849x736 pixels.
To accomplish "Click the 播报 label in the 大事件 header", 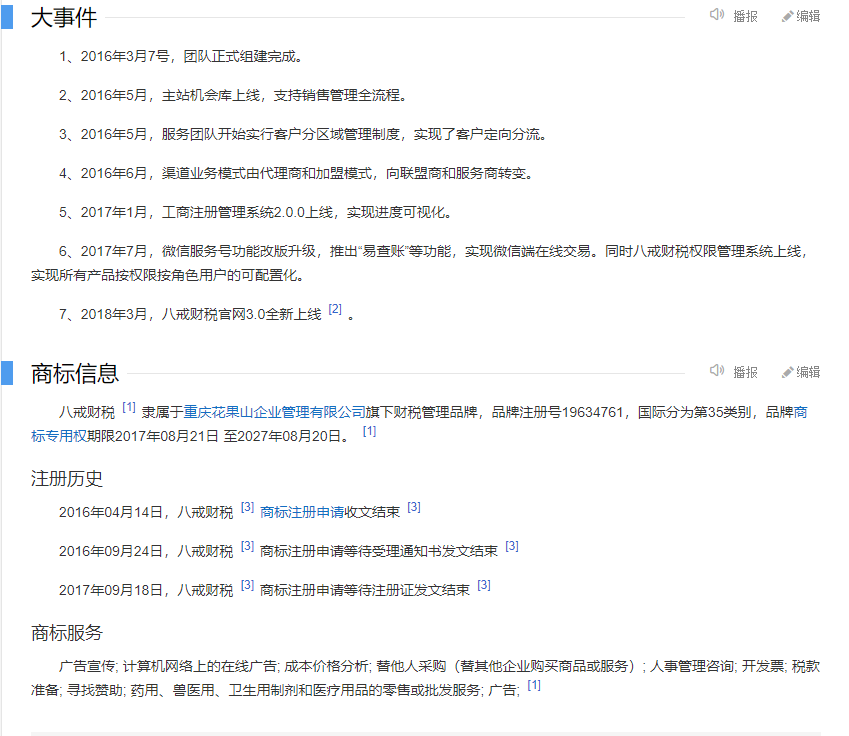I will [745, 17].
